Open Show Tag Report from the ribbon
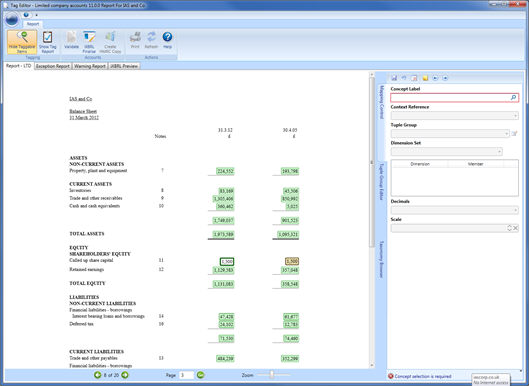The width and height of the screenshot is (529, 386). click(x=48, y=42)
